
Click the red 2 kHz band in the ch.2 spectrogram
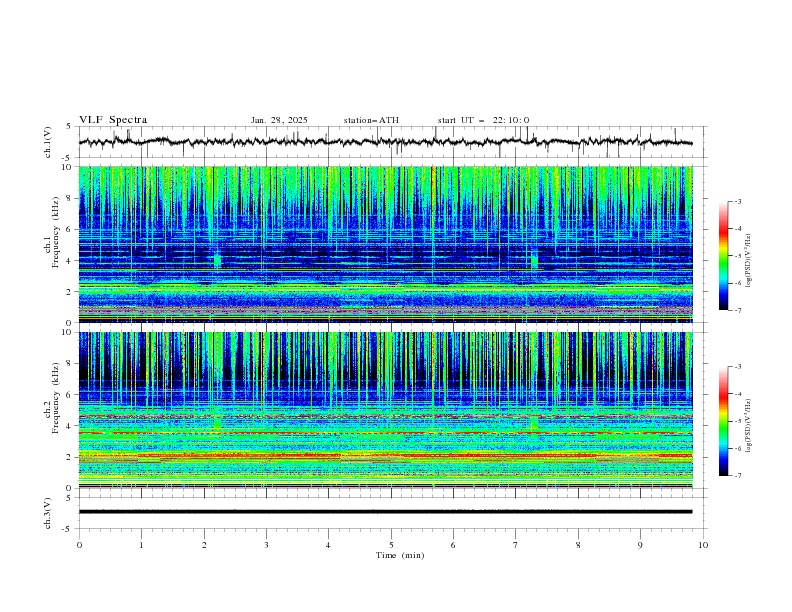pyautogui.click(x=385, y=455)
